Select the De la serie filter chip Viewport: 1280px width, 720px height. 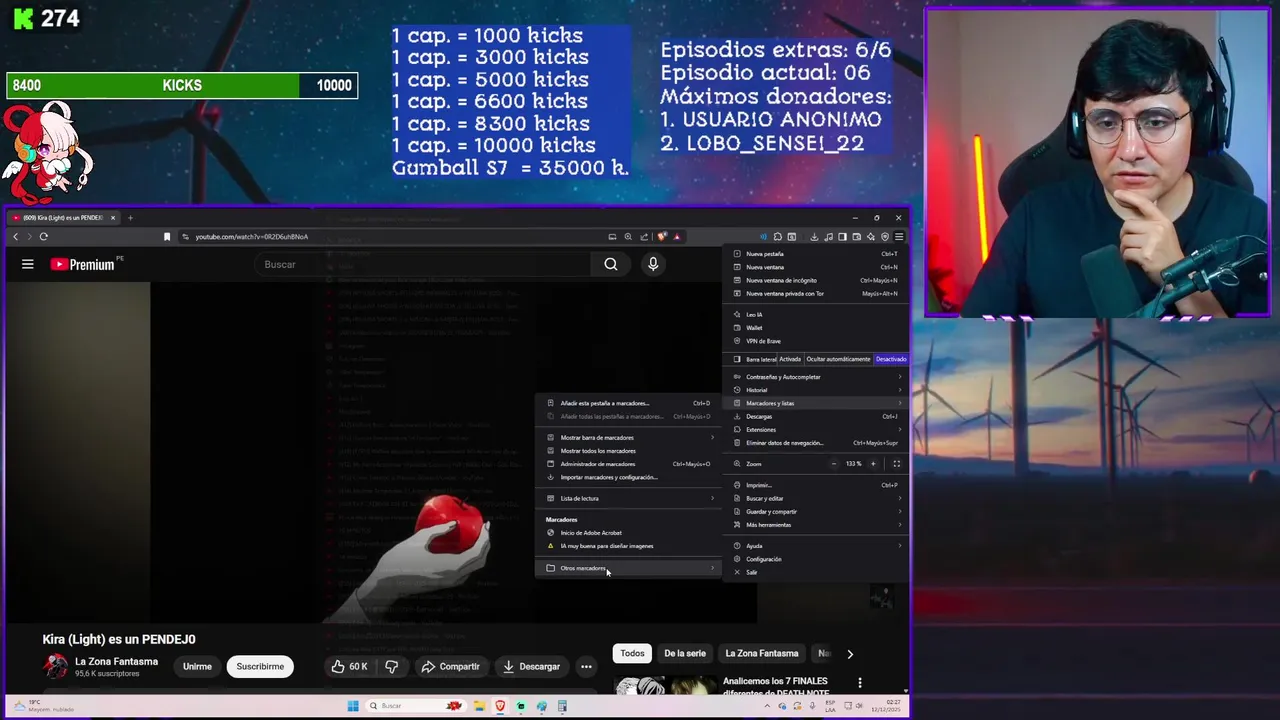point(685,653)
